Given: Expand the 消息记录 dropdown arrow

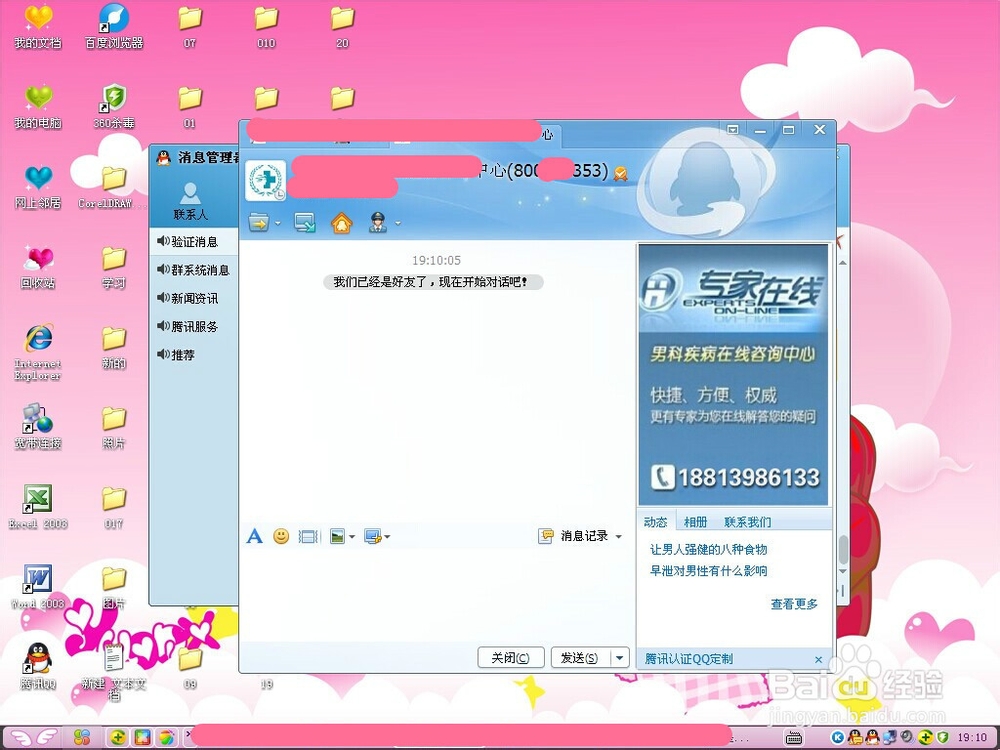Looking at the screenshot, I should click(x=618, y=536).
